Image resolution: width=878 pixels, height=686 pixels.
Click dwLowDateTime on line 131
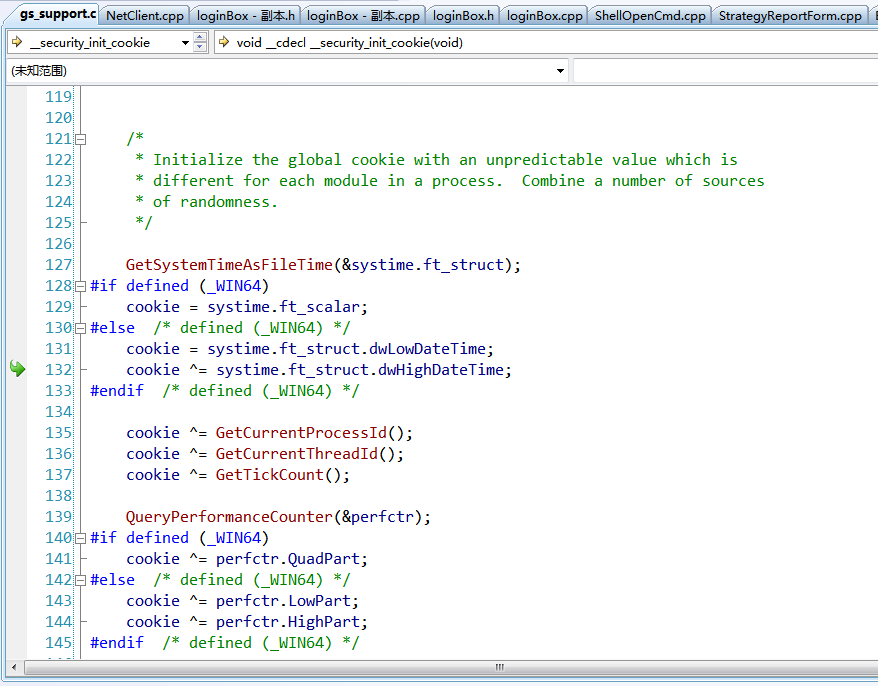click(x=427, y=349)
